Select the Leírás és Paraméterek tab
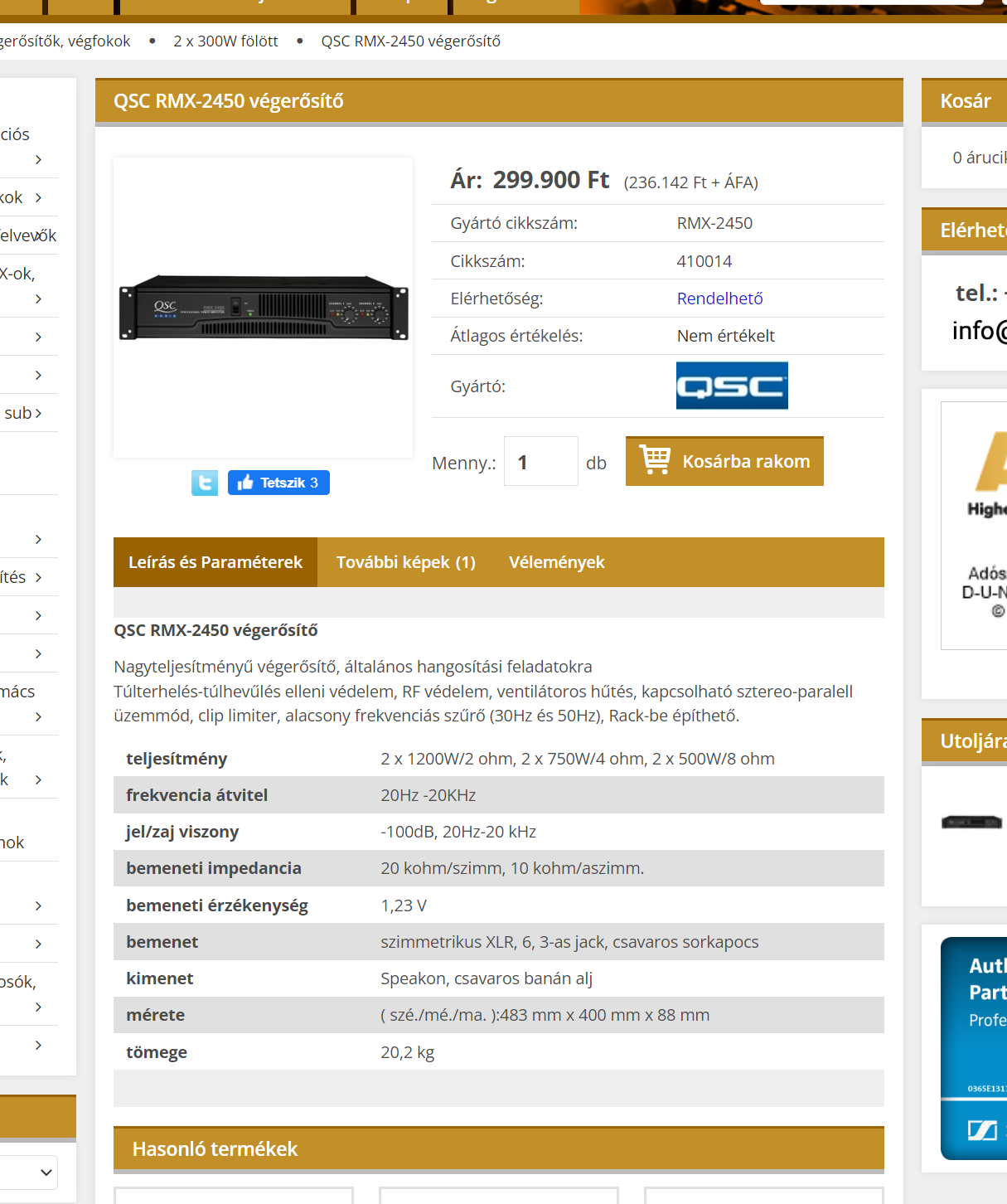The image size is (1007, 1204). coord(215,562)
